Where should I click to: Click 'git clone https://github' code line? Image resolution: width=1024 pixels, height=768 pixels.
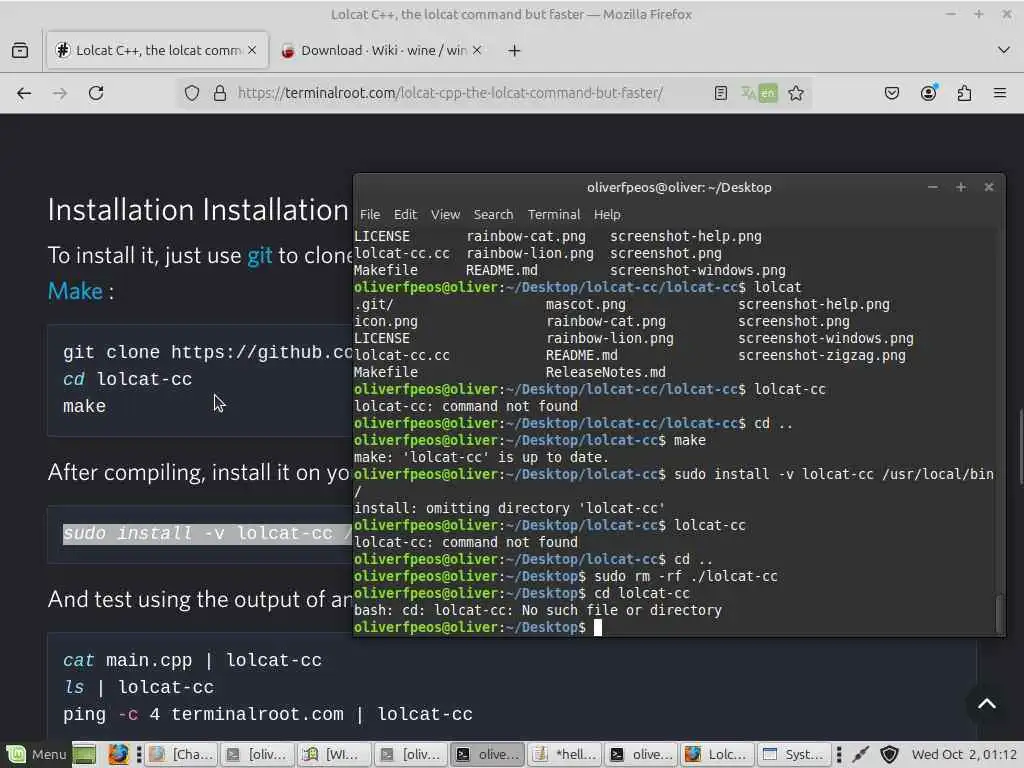[x=208, y=352]
